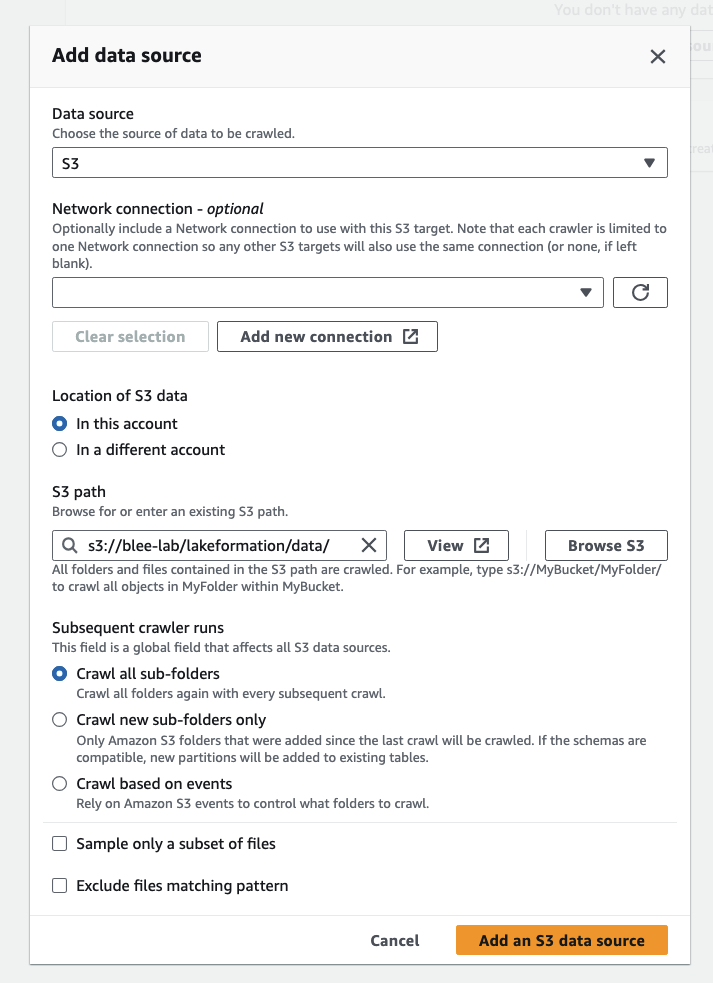Choose Crawl all sub-folders

coord(60,674)
